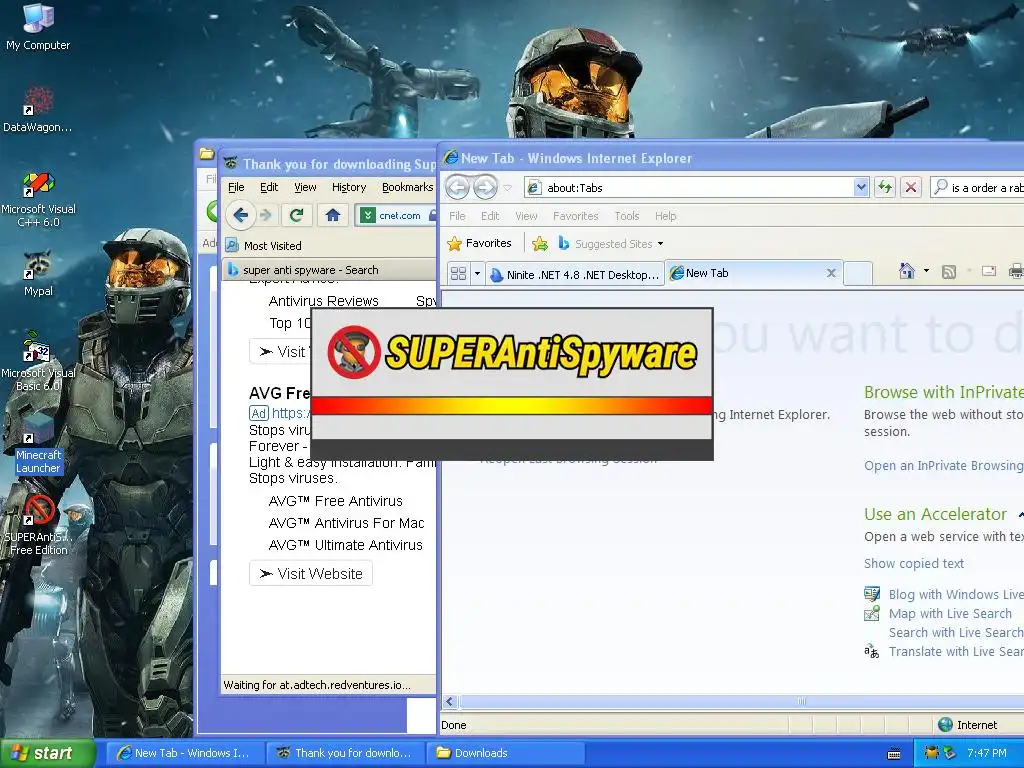This screenshot has height=768, width=1024.
Task: Select the Minecraft Launcher desktop icon
Action: 38,444
